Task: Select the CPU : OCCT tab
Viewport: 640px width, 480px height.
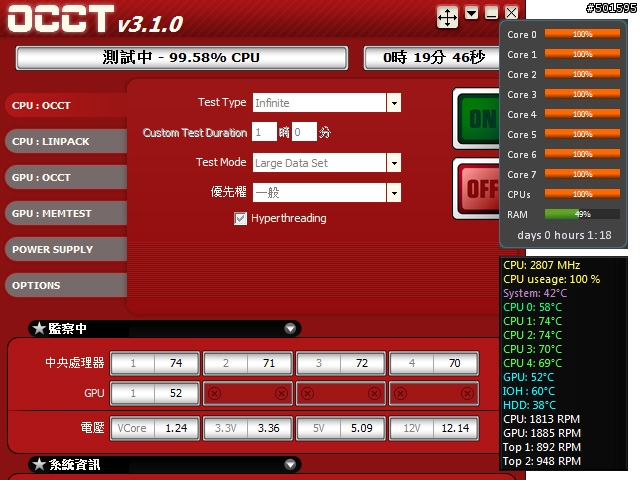Action: tap(66, 105)
